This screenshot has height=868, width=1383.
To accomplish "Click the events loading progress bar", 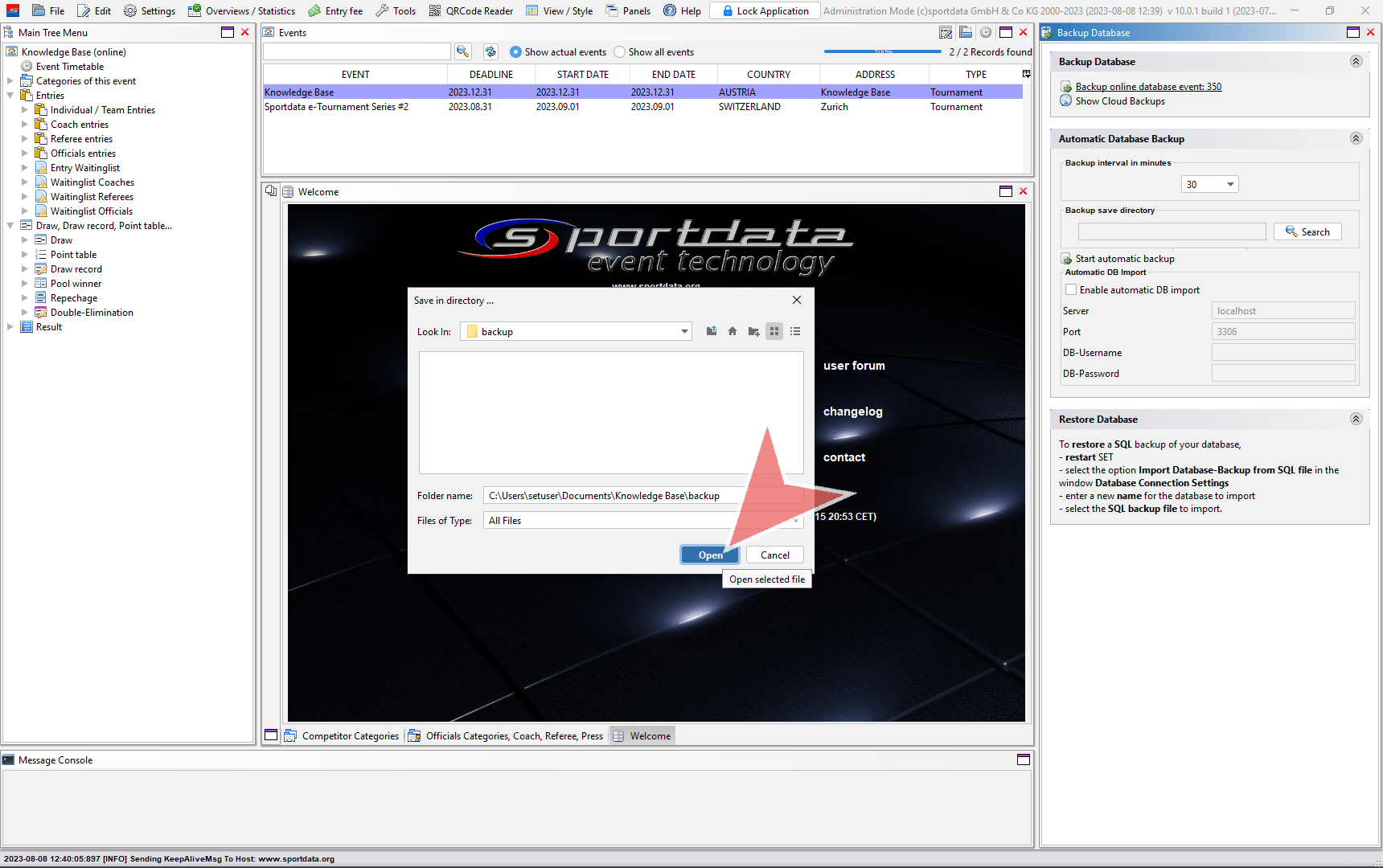I will pyautogui.click(x=882, y=51).
